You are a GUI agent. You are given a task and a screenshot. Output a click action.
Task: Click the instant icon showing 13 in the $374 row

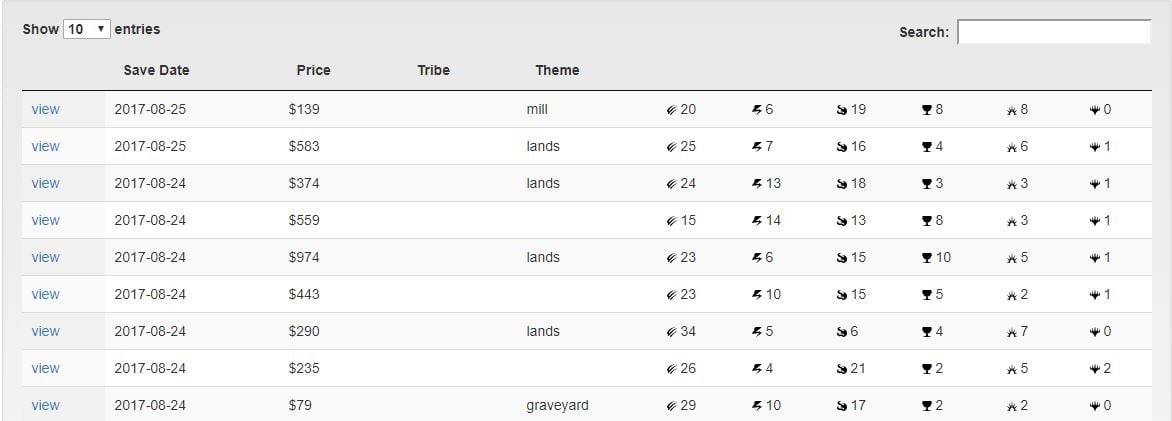(756, 184)
